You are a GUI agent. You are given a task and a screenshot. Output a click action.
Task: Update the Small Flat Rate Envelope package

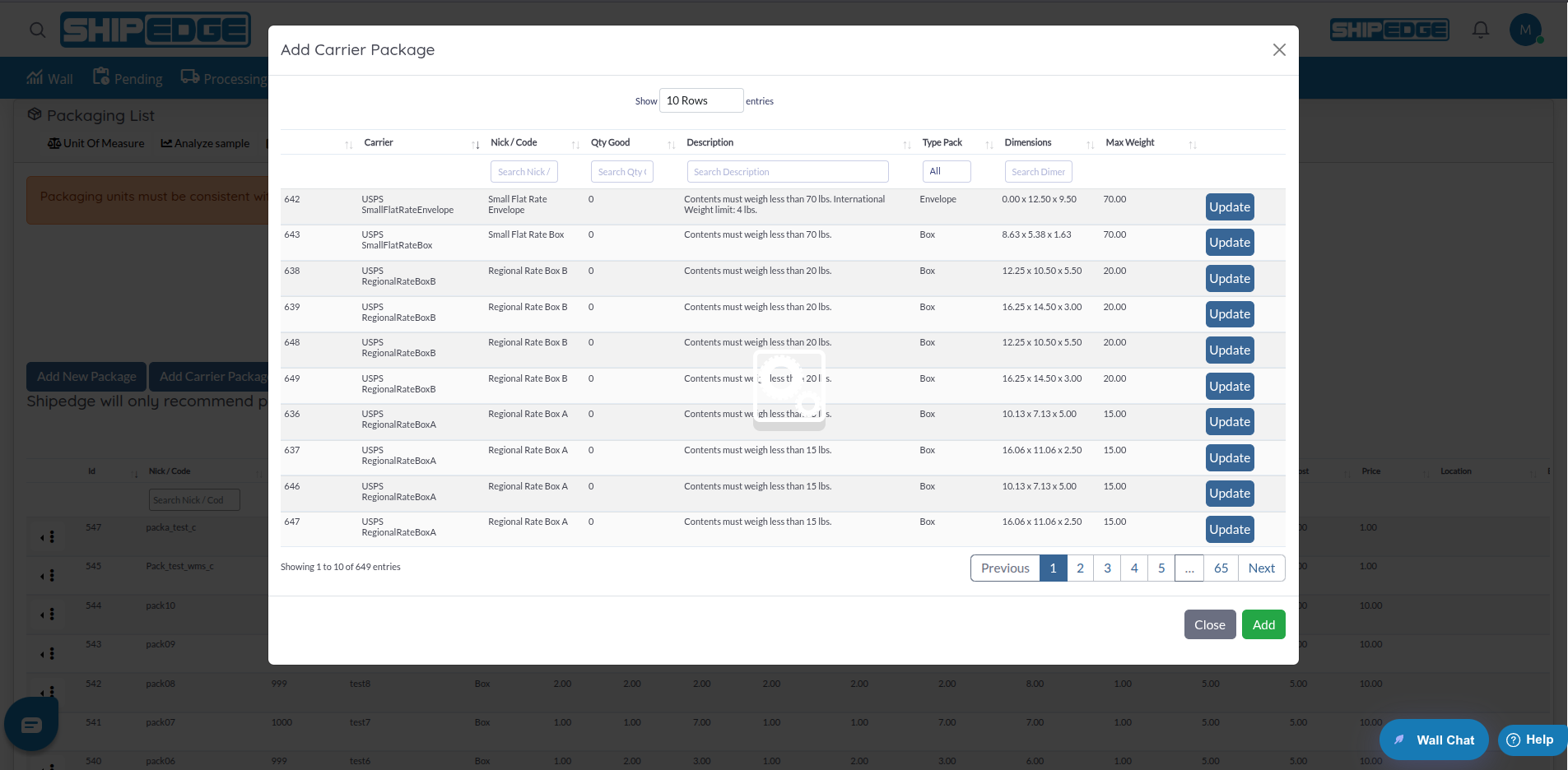[1230, 206]
